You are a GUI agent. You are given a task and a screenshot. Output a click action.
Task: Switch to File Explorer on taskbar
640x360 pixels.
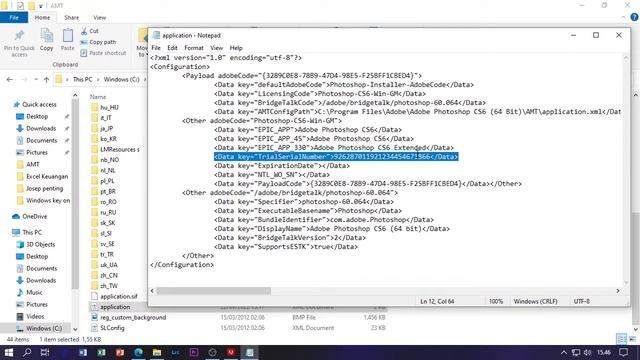pyautogui.click(x=157, y=352)
